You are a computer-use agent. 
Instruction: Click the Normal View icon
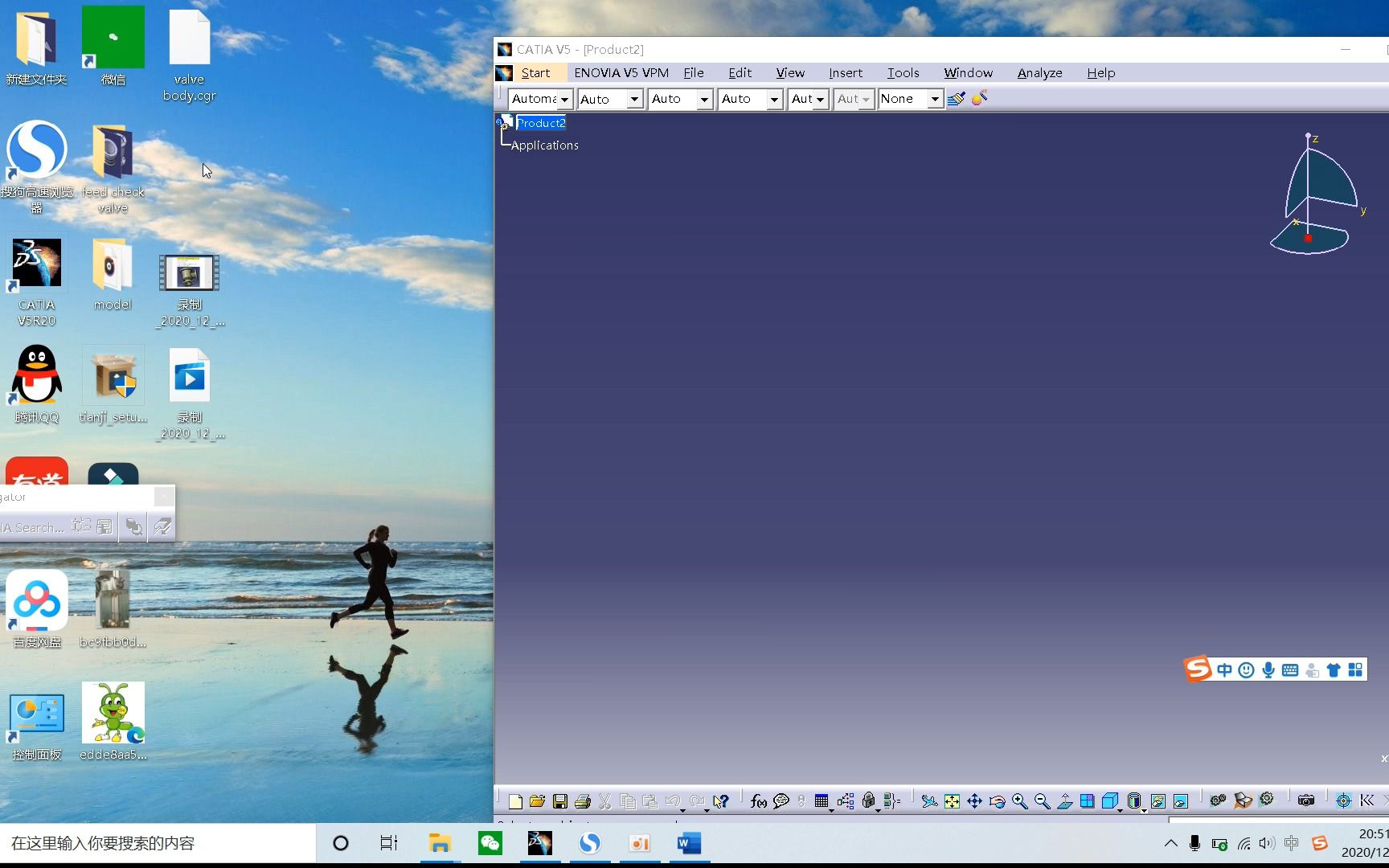(x=1065, y=801)
